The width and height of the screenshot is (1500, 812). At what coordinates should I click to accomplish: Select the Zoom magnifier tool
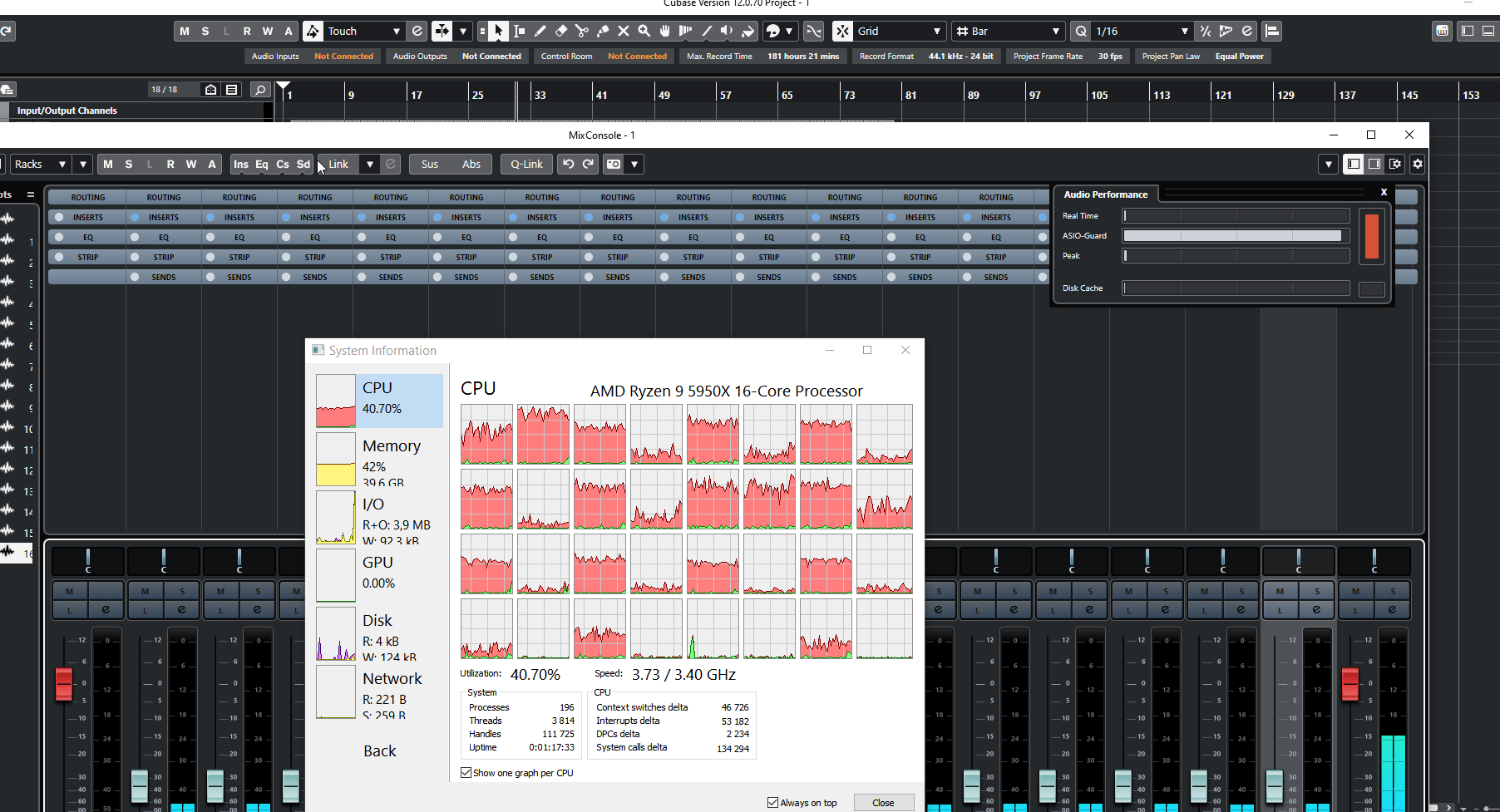click(644, 32)
